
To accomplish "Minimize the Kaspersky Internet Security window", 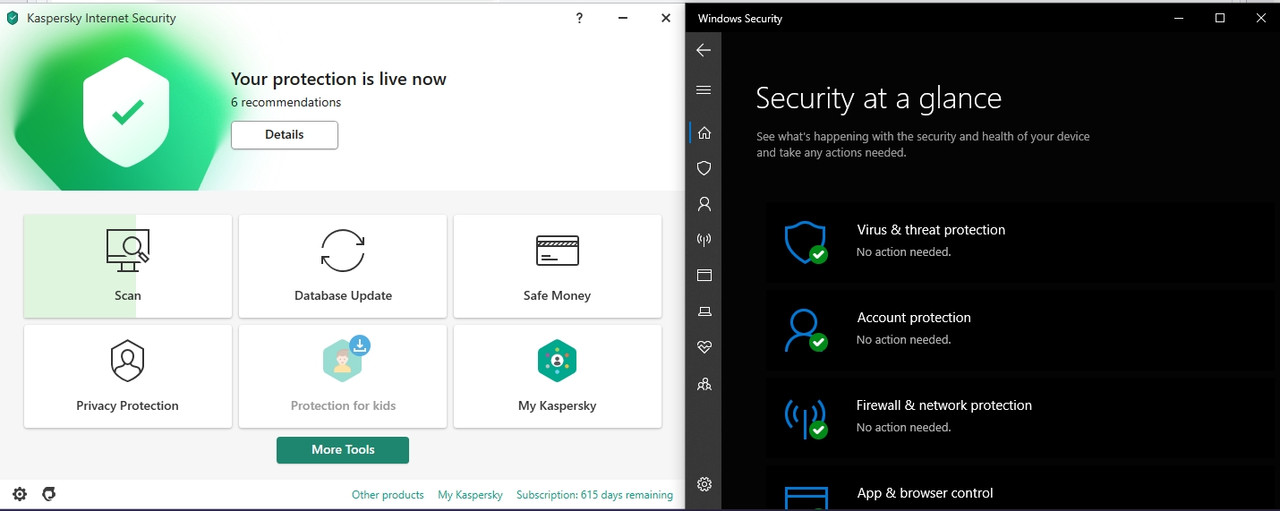I will pos(623,18).
